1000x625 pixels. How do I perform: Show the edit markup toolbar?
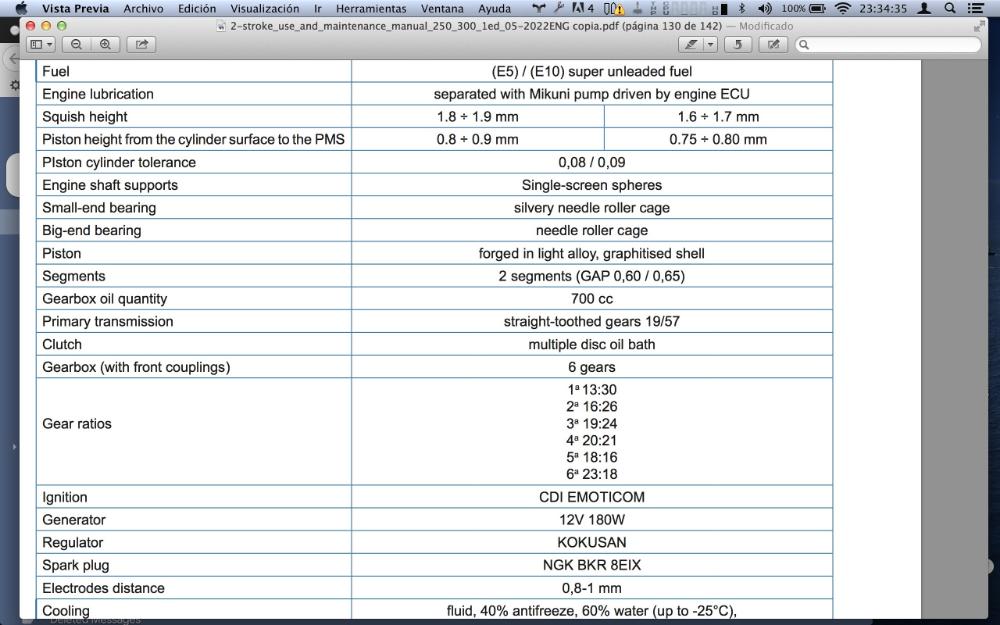coord(774,45)
